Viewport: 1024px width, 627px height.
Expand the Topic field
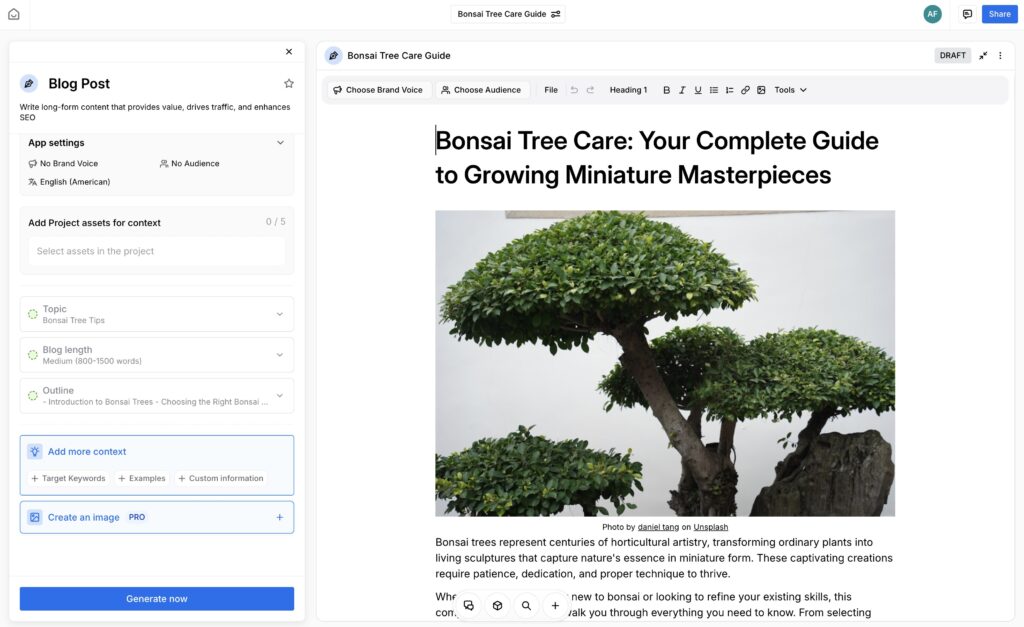tap(157, 314)
